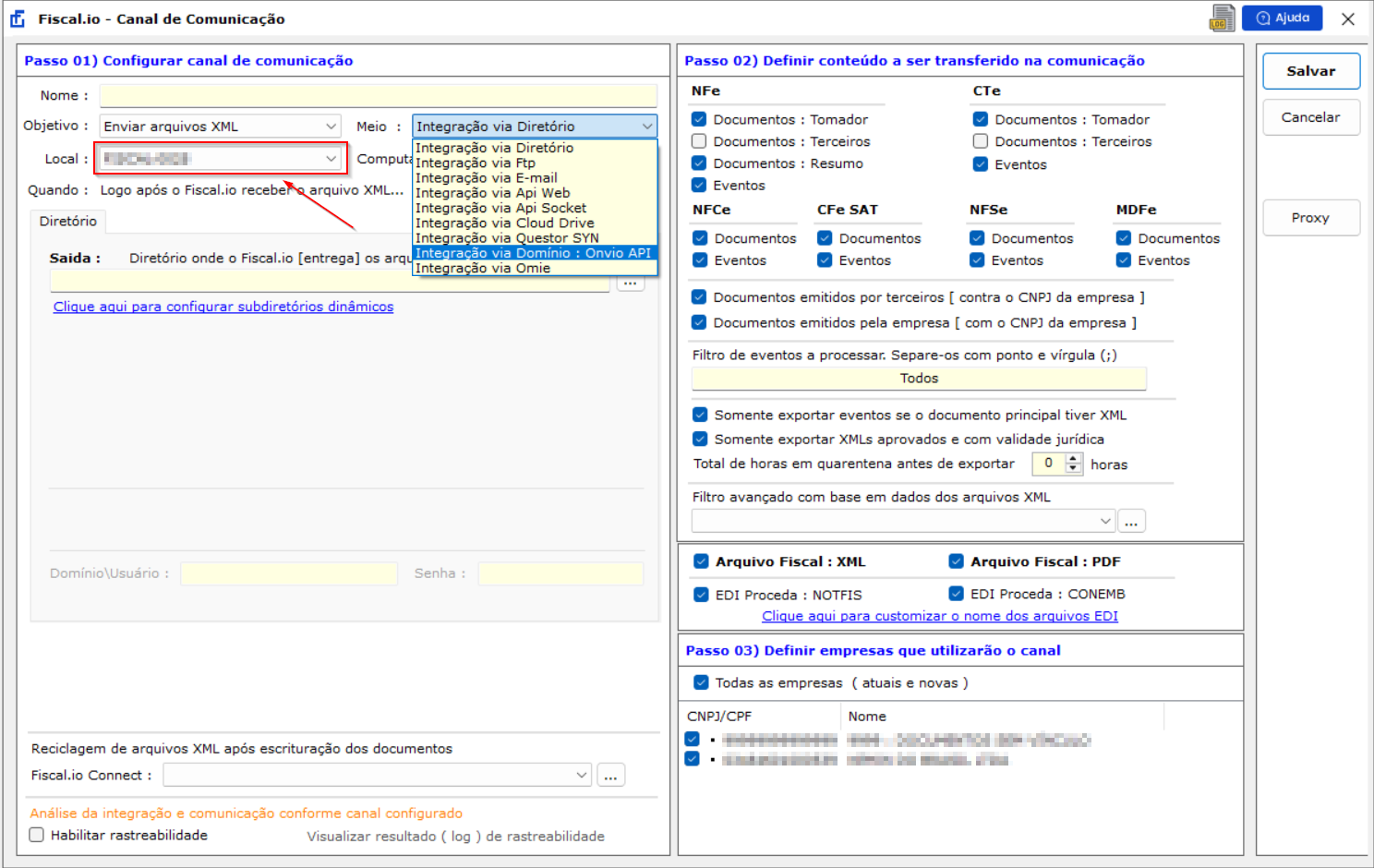Open link to configure dynamic subdirectories
The width and height of the screenshot is (1374, 868).
click(223, 307)
